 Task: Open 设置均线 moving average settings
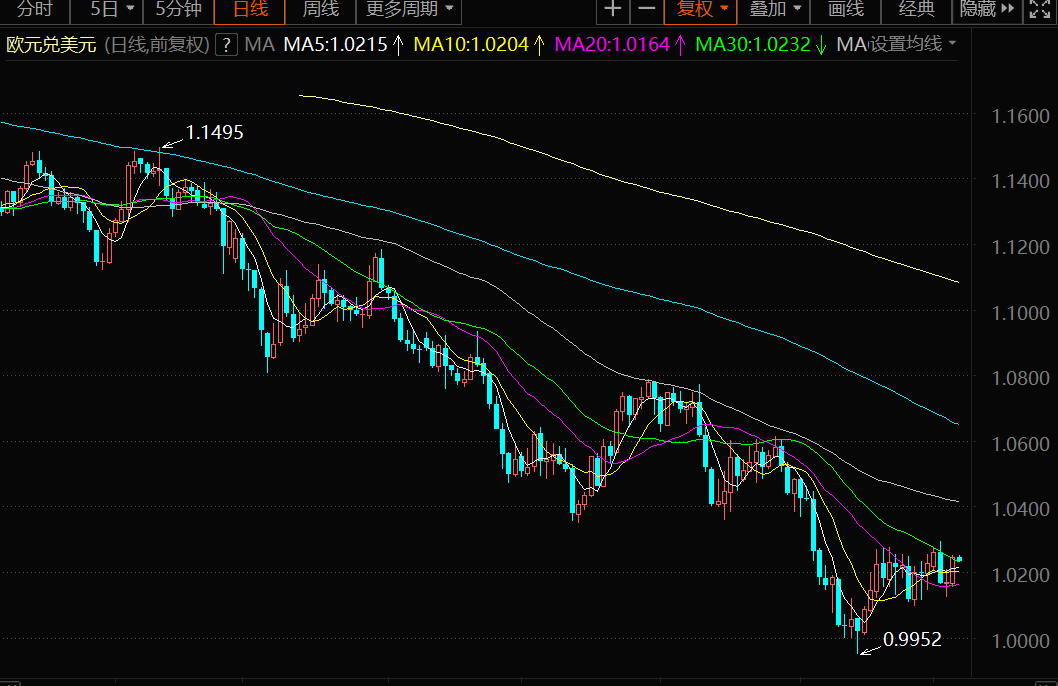[912, 45]
